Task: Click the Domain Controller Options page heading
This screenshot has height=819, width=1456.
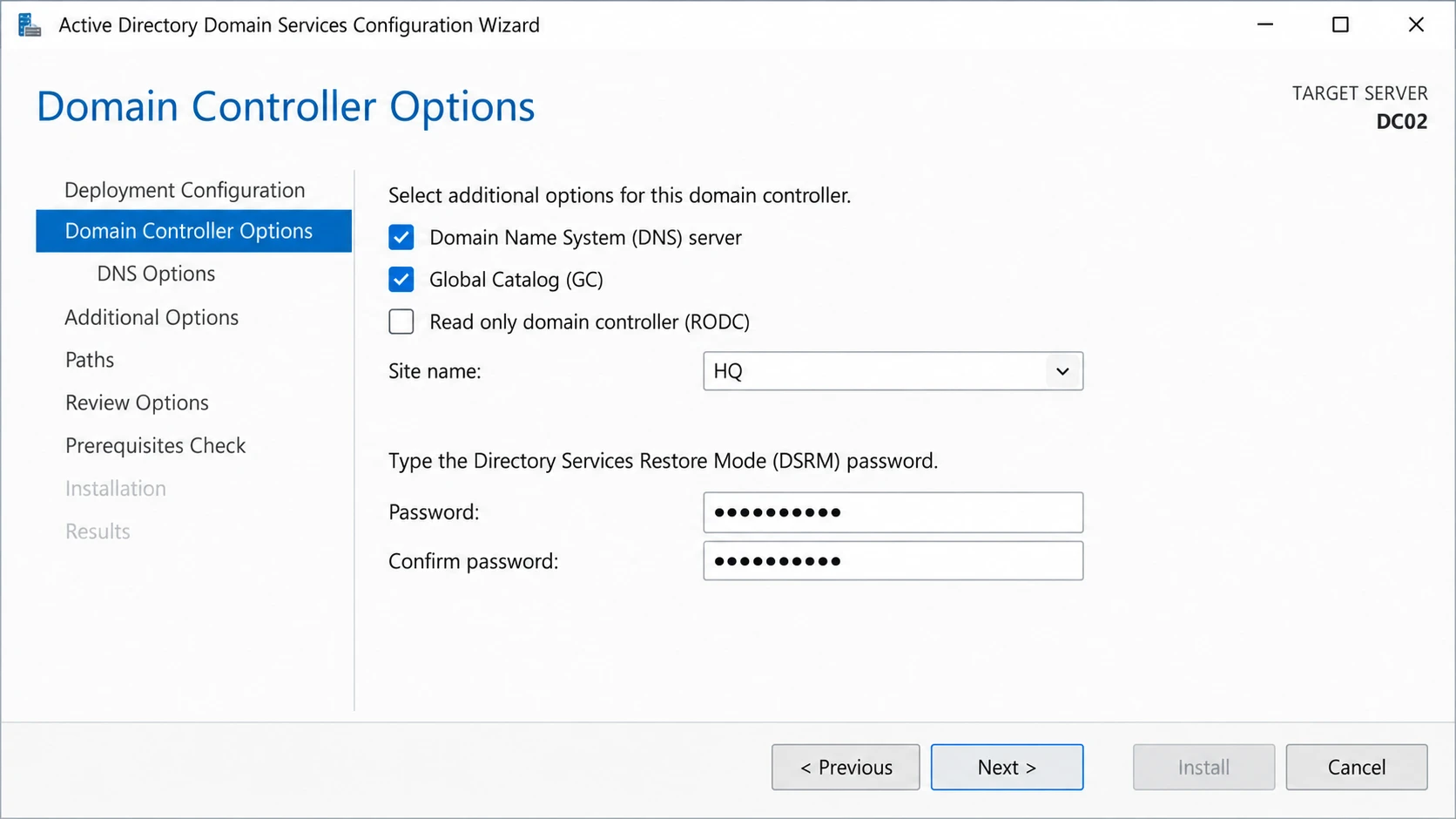Action: pyautogui.click(x=286, y=106)
